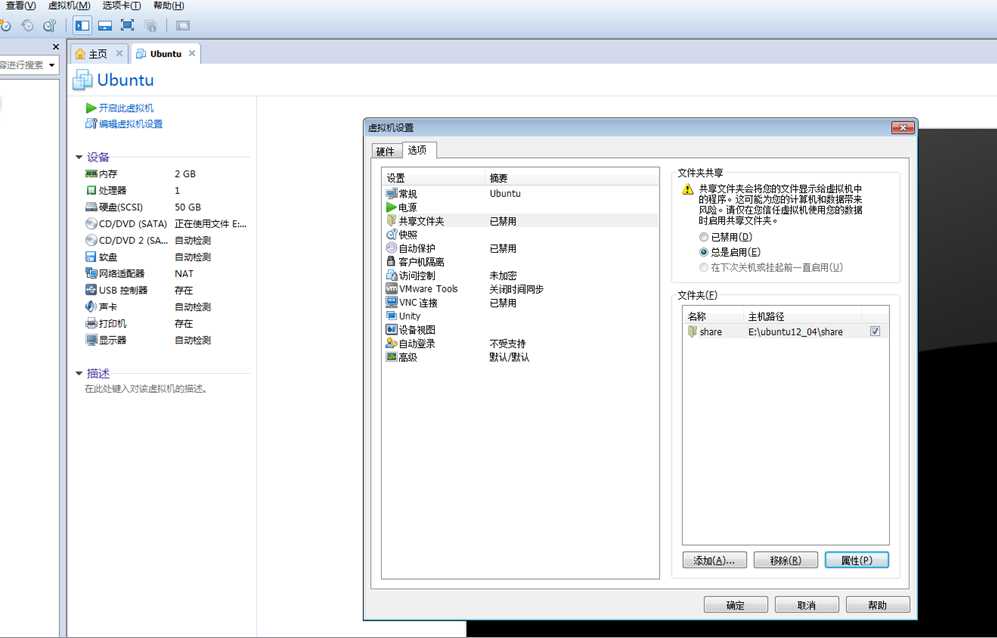Select the 高级 settings row
Screen dimensions: 997x638
(521, 357)
